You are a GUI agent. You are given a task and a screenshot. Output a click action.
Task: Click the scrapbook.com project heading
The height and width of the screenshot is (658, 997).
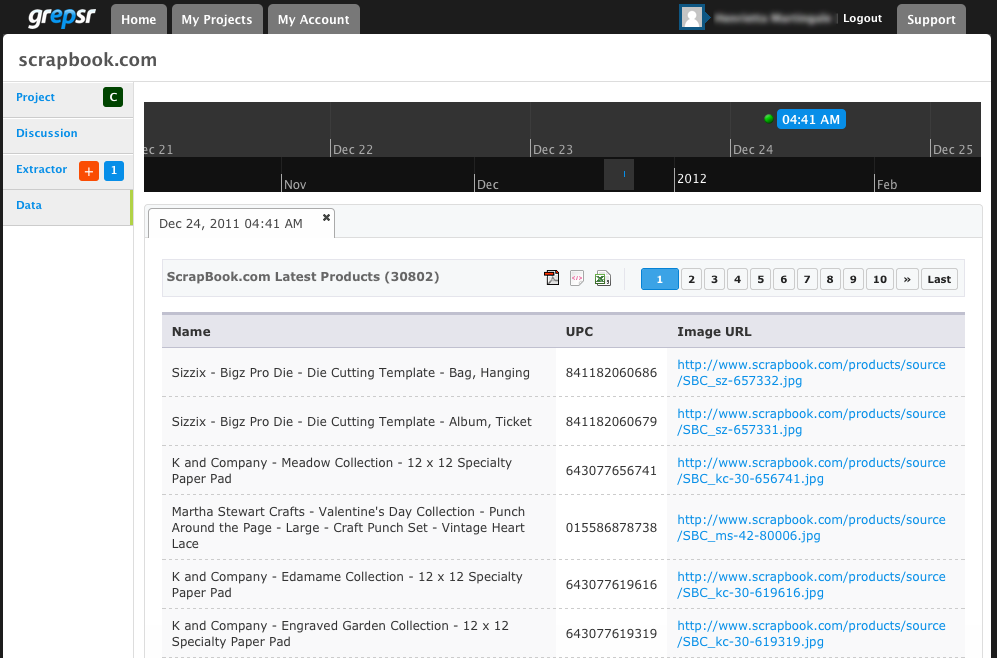click(88, 60)
